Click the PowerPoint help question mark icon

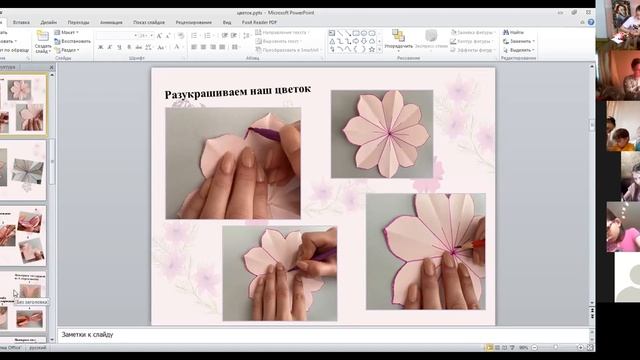tap(591, 22)
